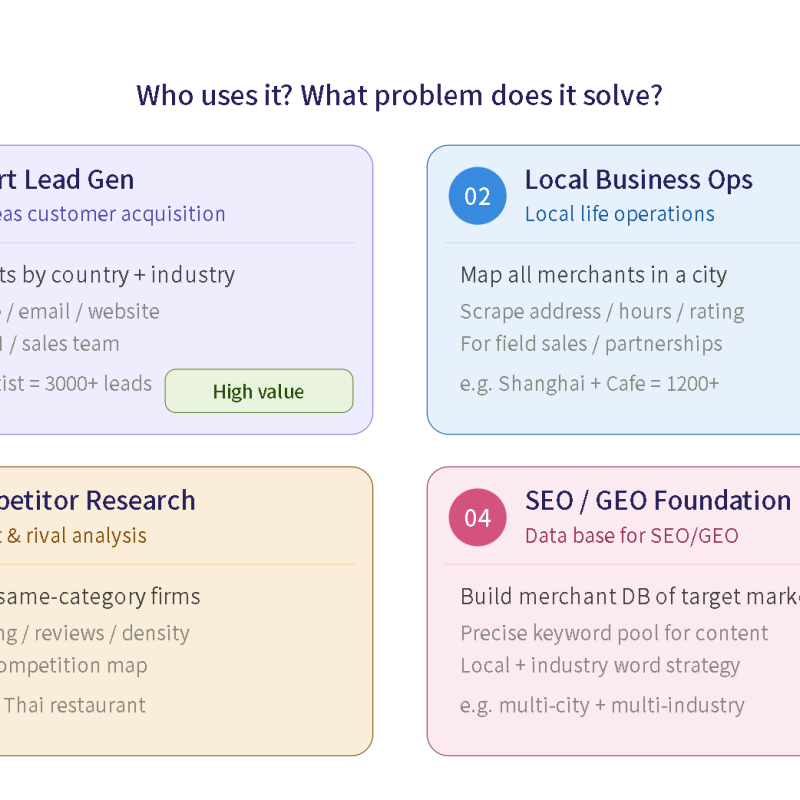The width and height of the screenshot is (800, 800).
Task: Select the Local Business Ops heading
Action: pos(639,180)
